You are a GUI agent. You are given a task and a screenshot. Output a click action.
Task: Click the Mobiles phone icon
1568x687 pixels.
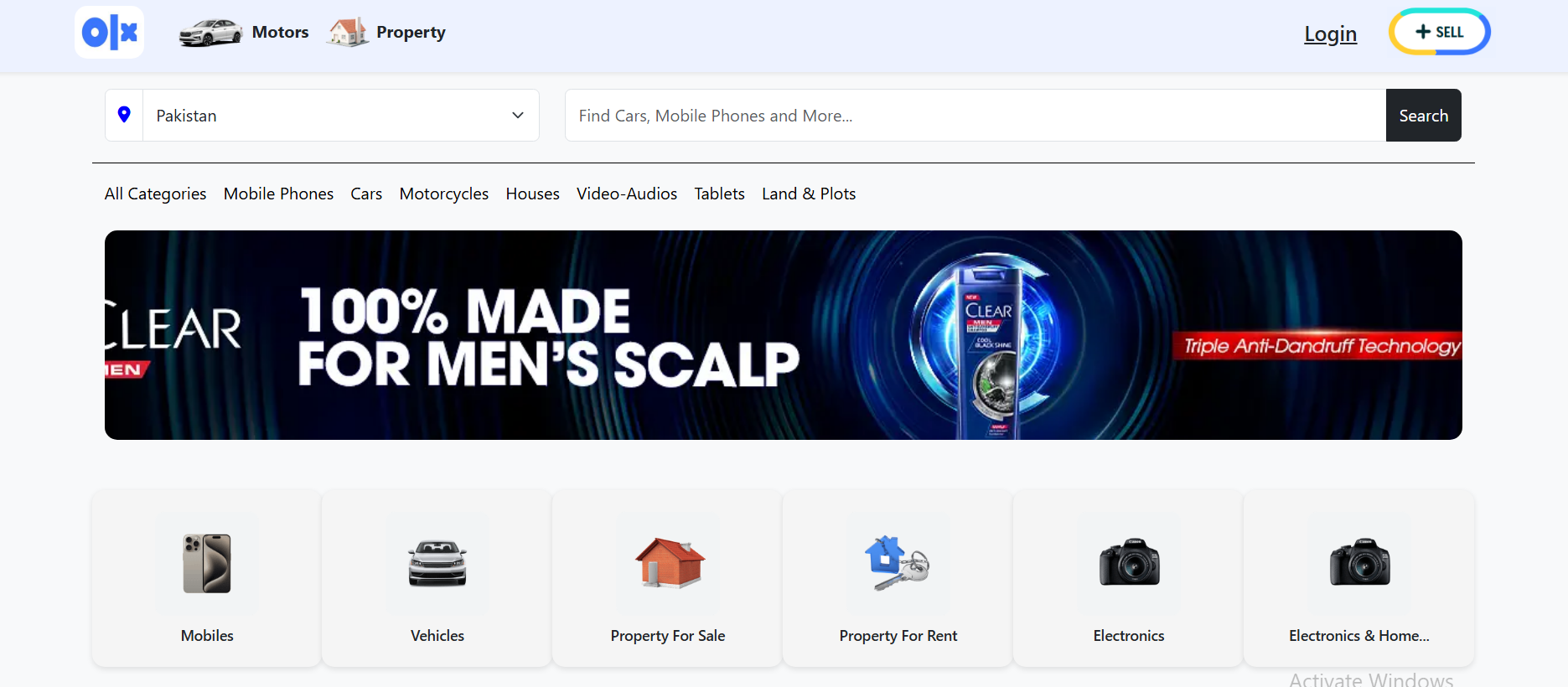pyautogui.click(x=207, y=564)
